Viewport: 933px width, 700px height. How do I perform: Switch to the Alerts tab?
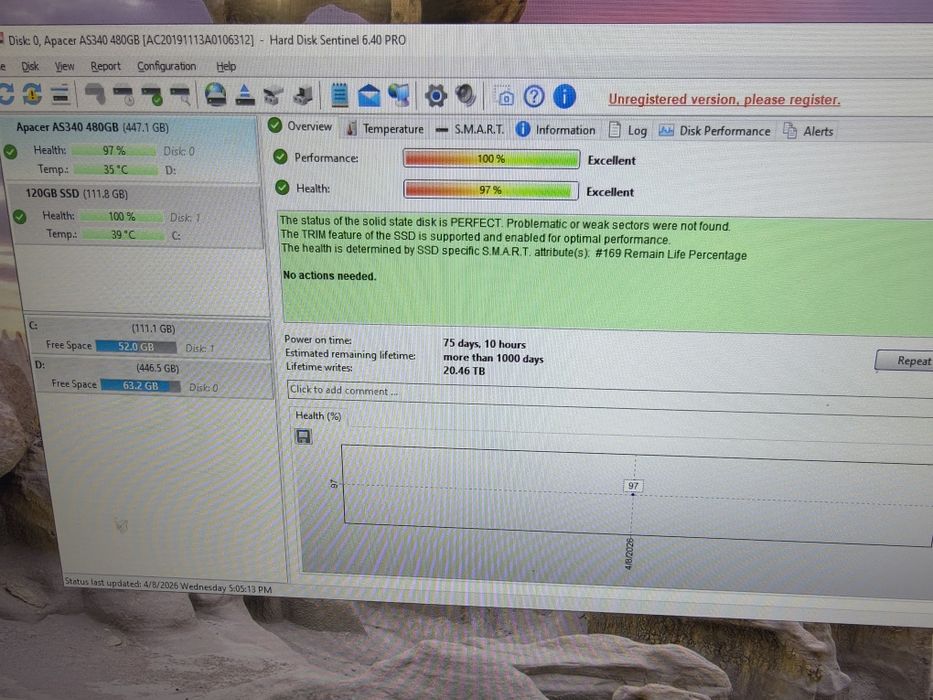(808, 132)
